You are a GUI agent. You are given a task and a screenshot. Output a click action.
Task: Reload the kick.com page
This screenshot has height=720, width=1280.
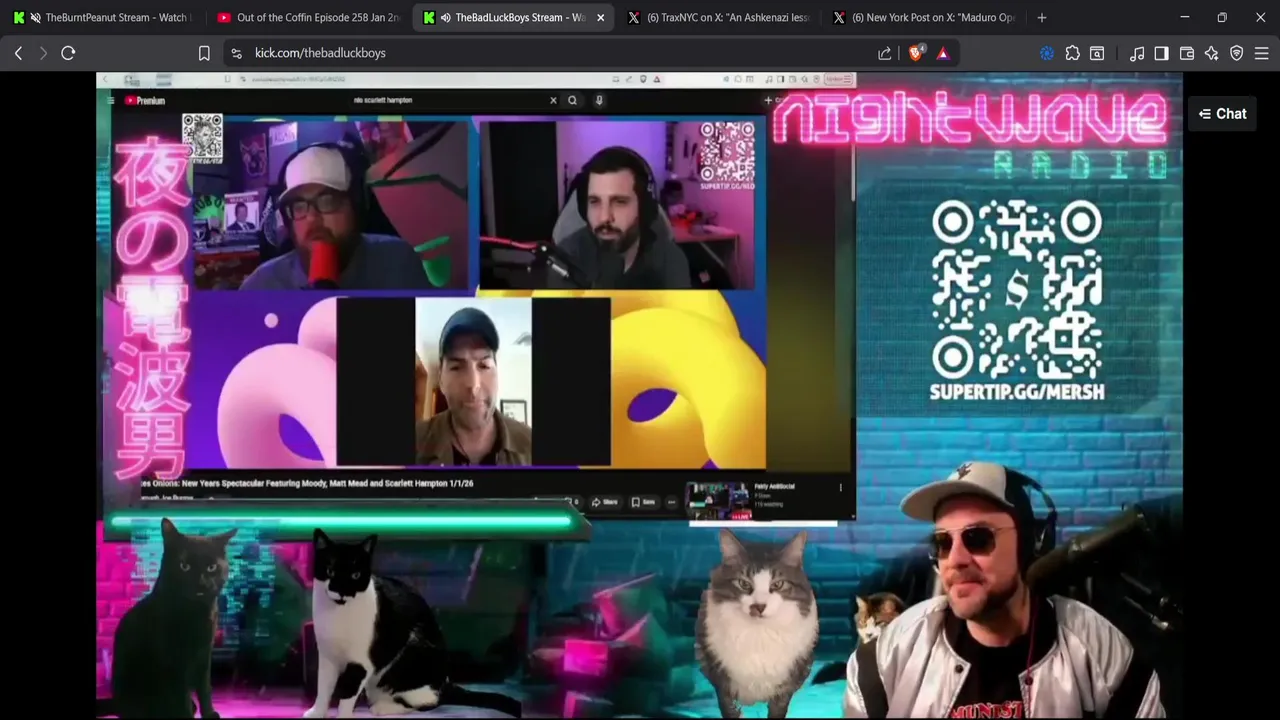68,53
